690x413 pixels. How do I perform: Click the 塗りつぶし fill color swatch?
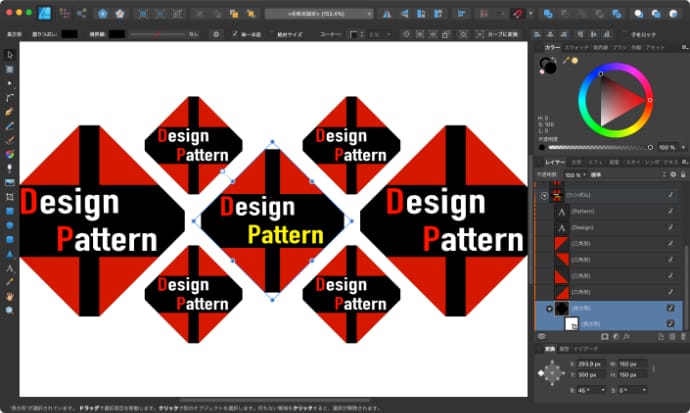(x=69, y=33)
